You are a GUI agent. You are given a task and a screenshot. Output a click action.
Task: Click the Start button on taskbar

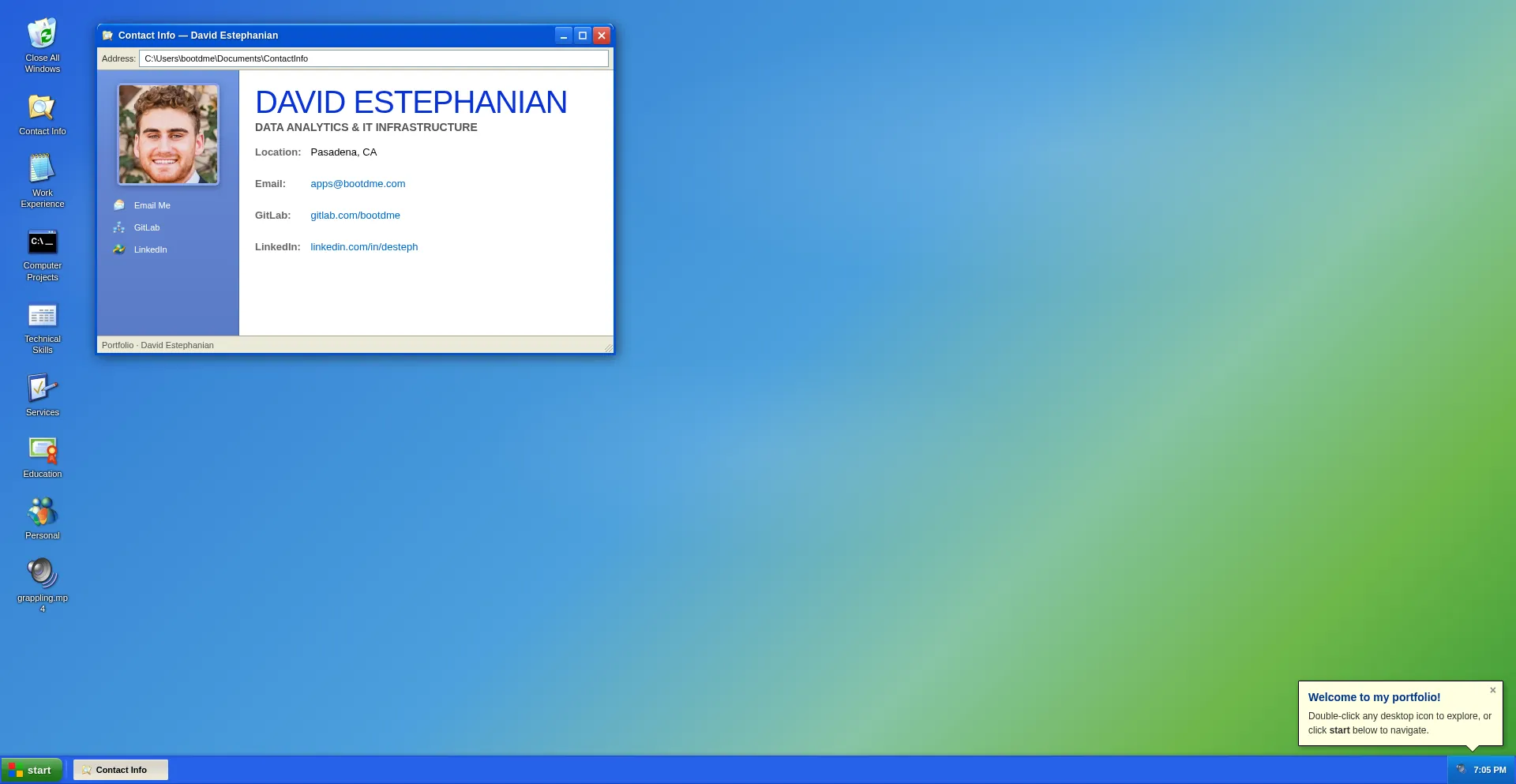click(32, 770)
